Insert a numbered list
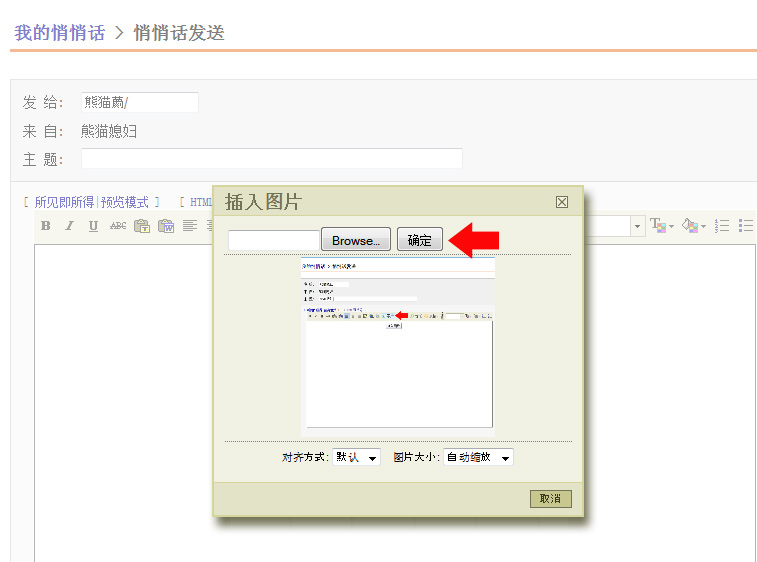This screenshot has width=757, height=562. tap(722, 226)
